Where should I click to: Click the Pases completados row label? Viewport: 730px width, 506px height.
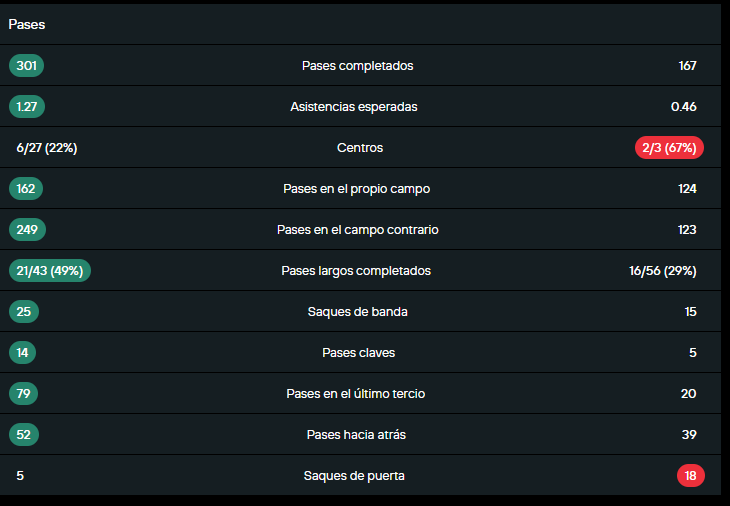click(x=357, y=66)
